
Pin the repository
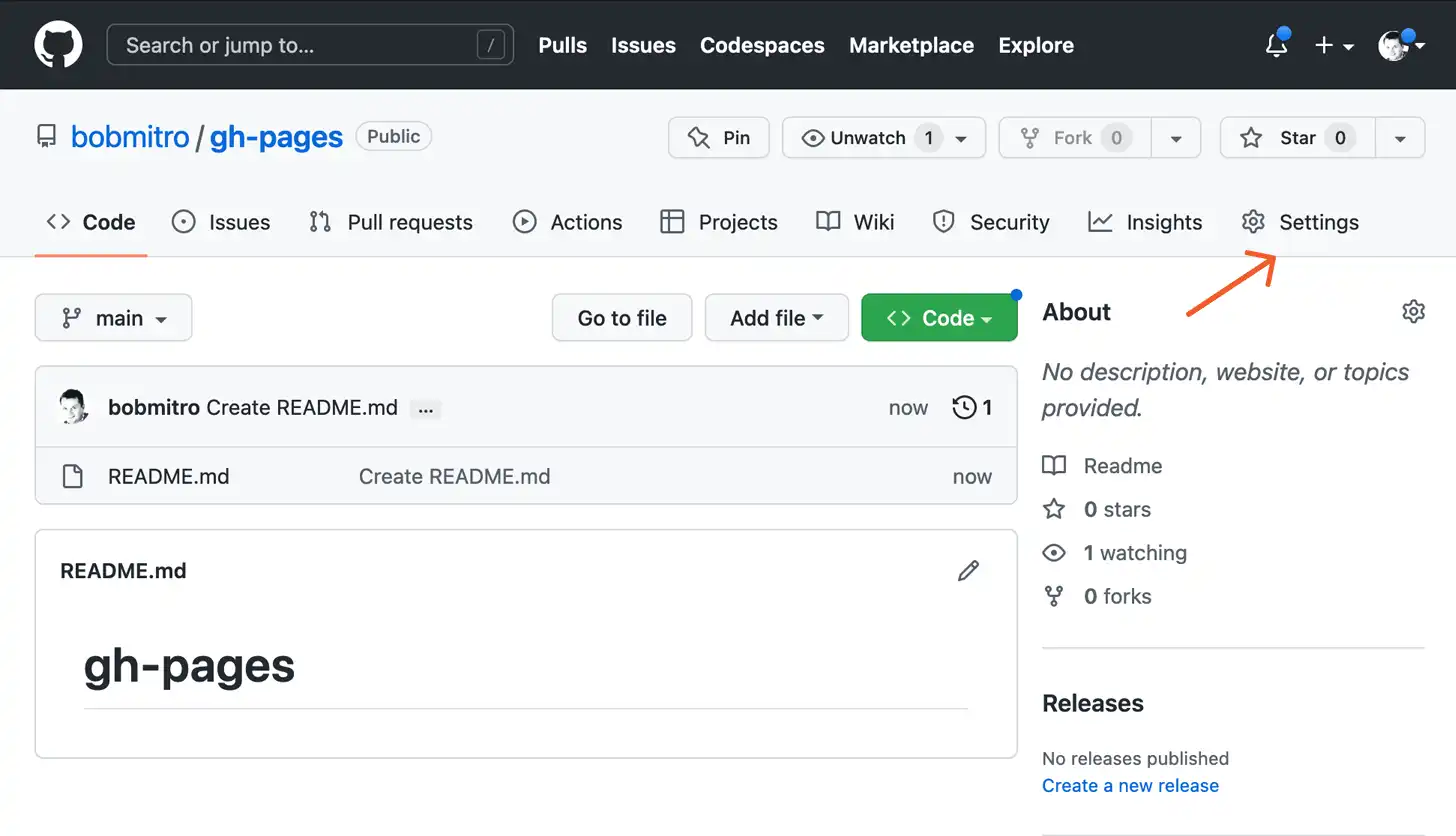718,138
